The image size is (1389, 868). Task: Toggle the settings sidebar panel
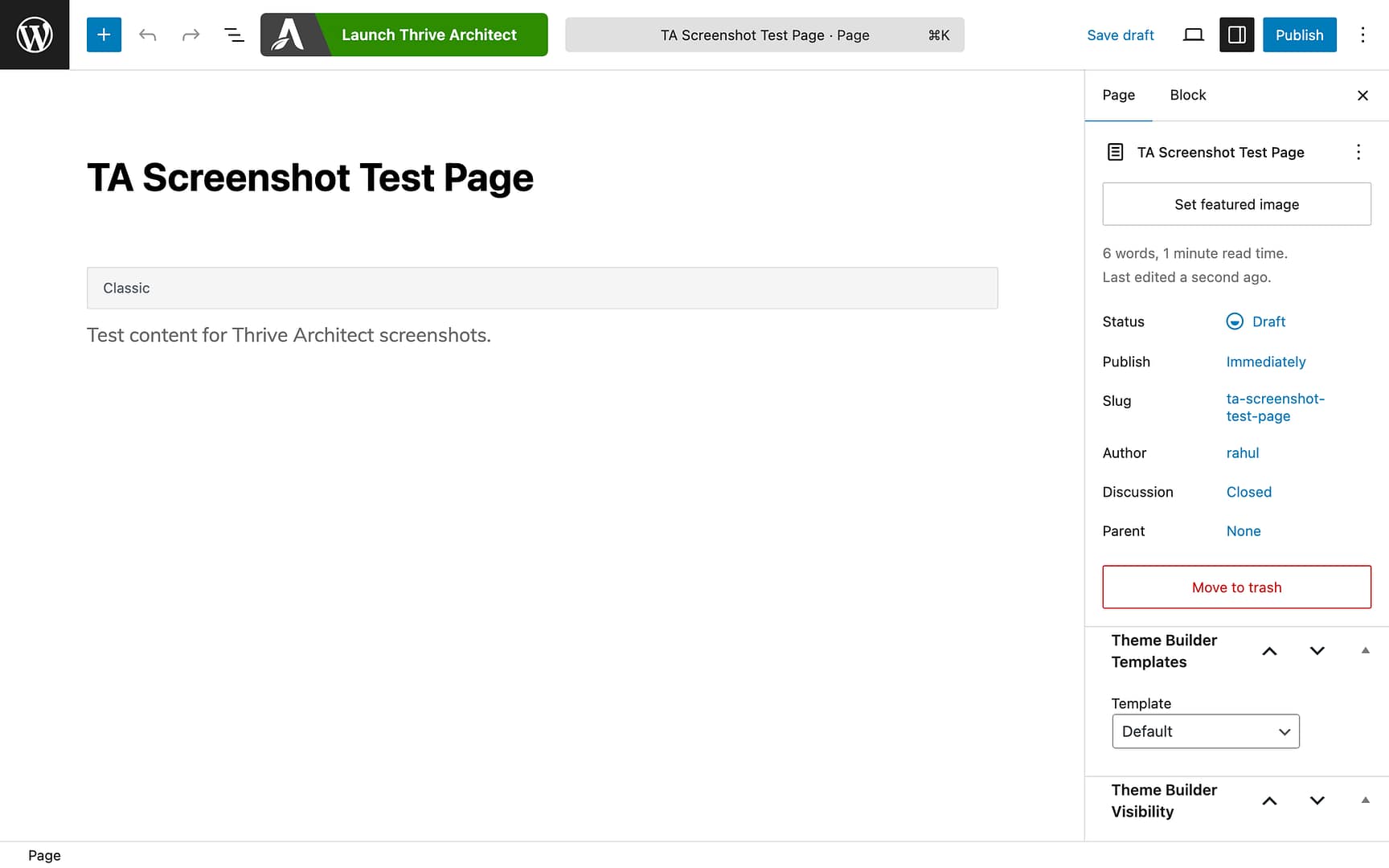tap(1236, 35)
